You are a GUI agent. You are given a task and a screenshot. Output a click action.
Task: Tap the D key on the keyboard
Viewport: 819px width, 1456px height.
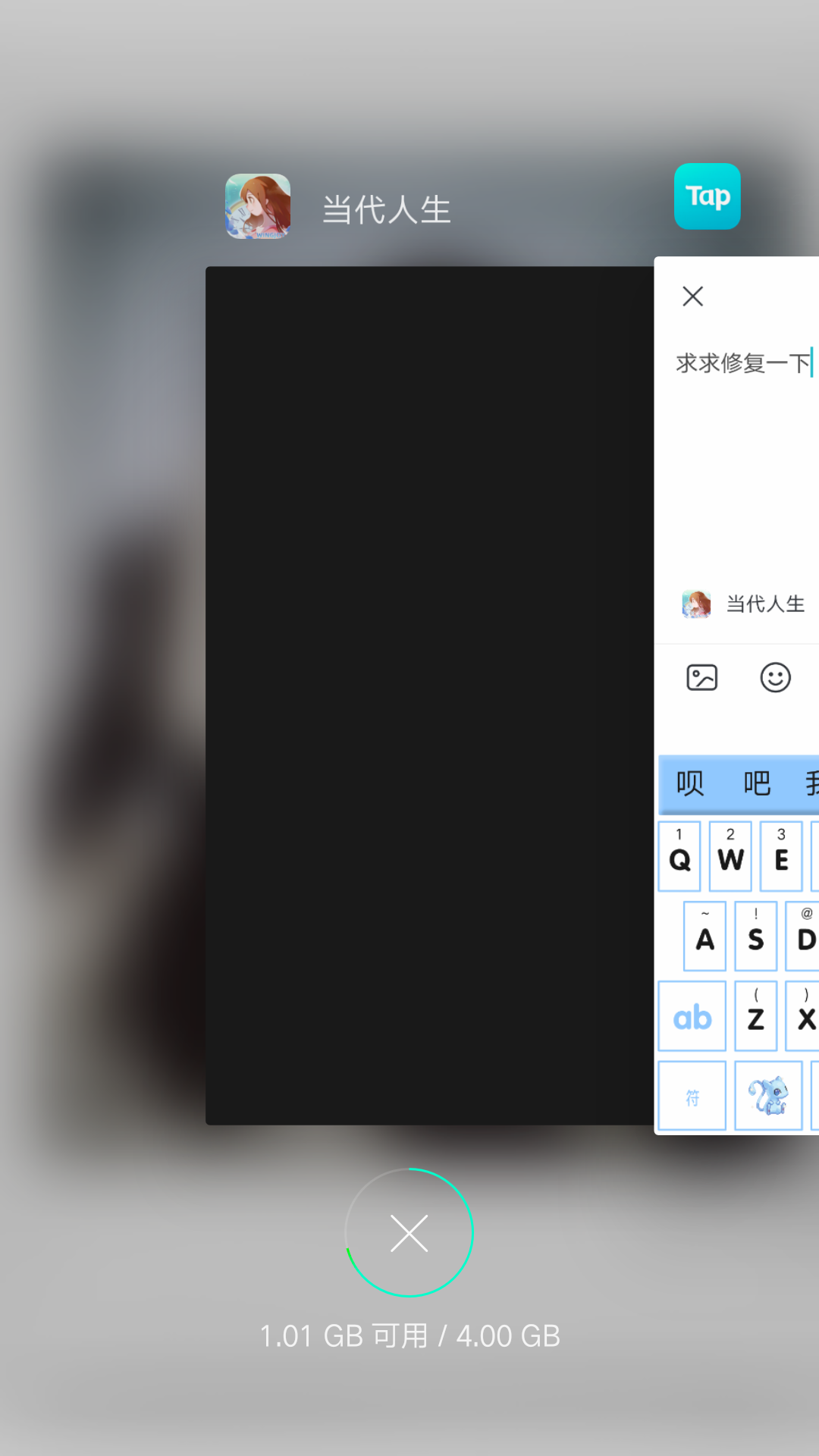pyautogui.click(x=802, y=936)
